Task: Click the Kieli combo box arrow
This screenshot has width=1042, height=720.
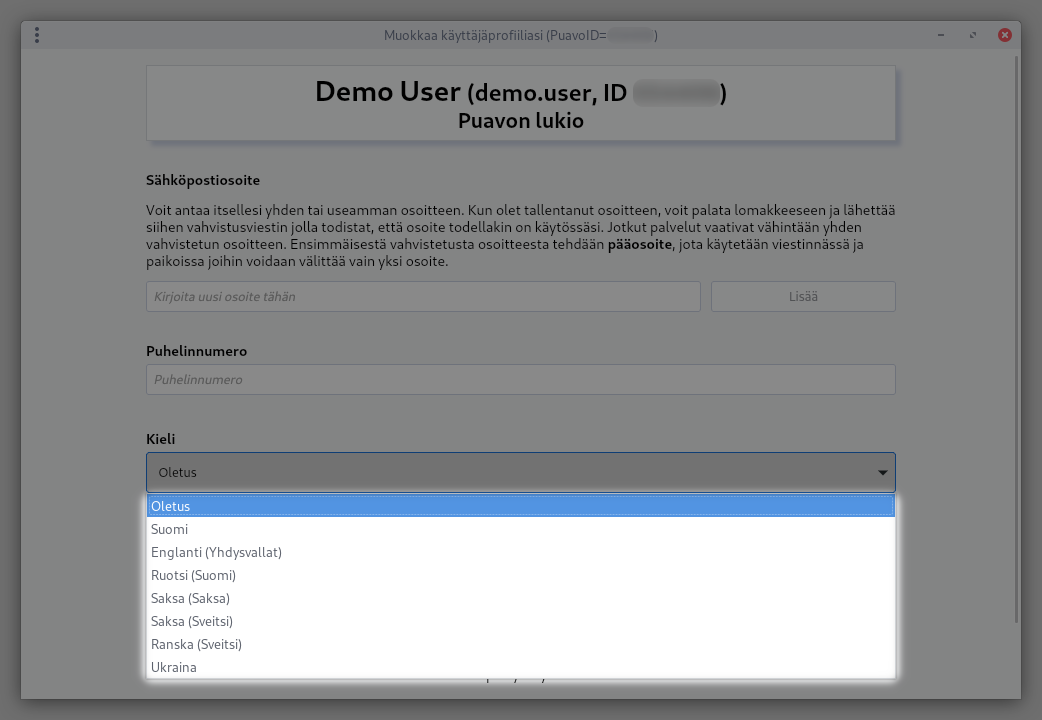Action: point(882,473)
